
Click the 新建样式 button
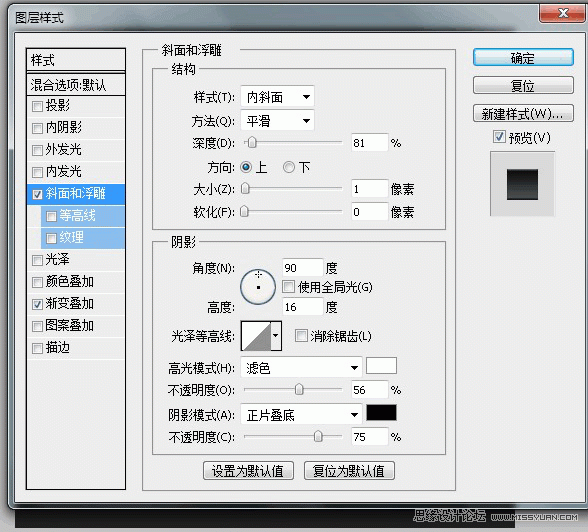[523, 113]
